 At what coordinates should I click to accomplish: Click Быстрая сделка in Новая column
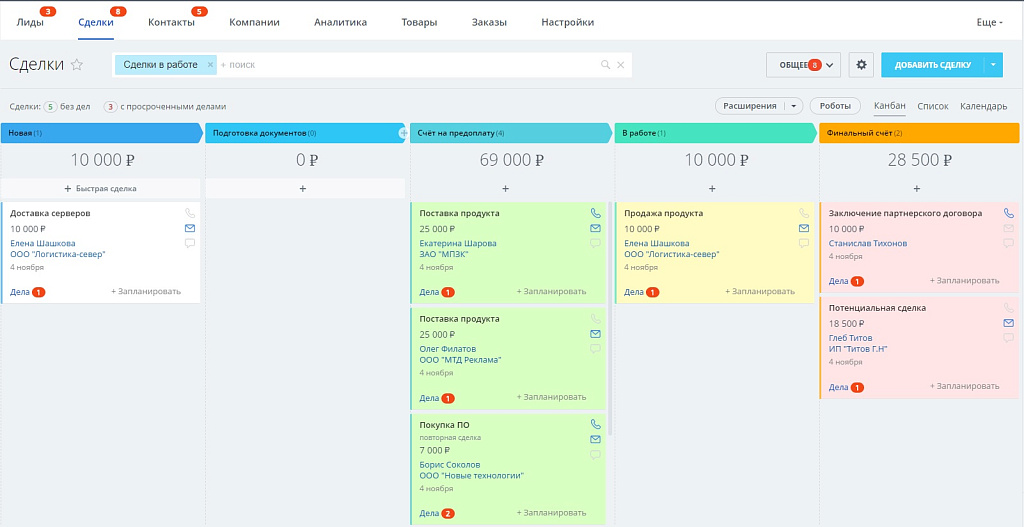coord(100,188)
